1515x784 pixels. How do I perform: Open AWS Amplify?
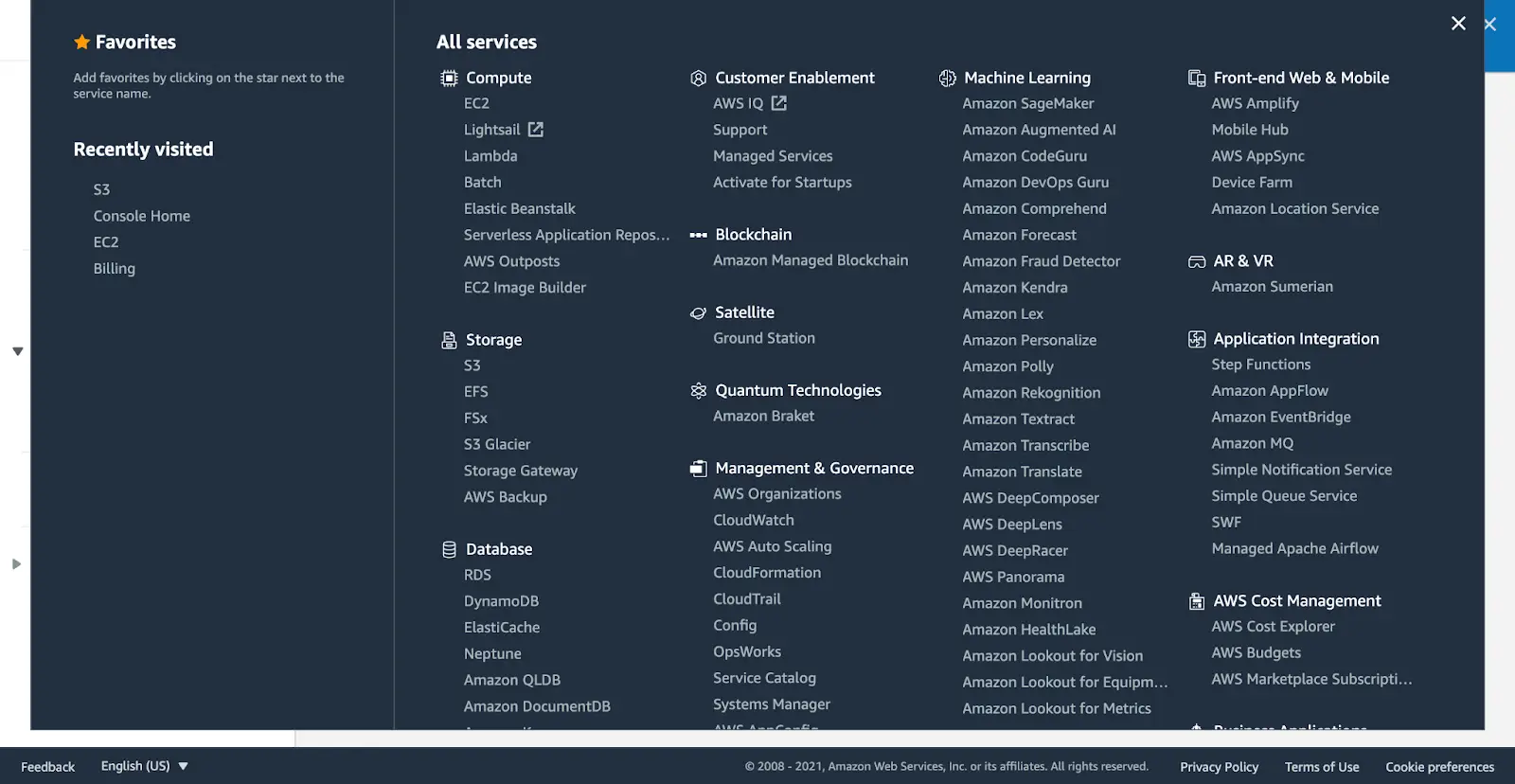(1256, 103)
